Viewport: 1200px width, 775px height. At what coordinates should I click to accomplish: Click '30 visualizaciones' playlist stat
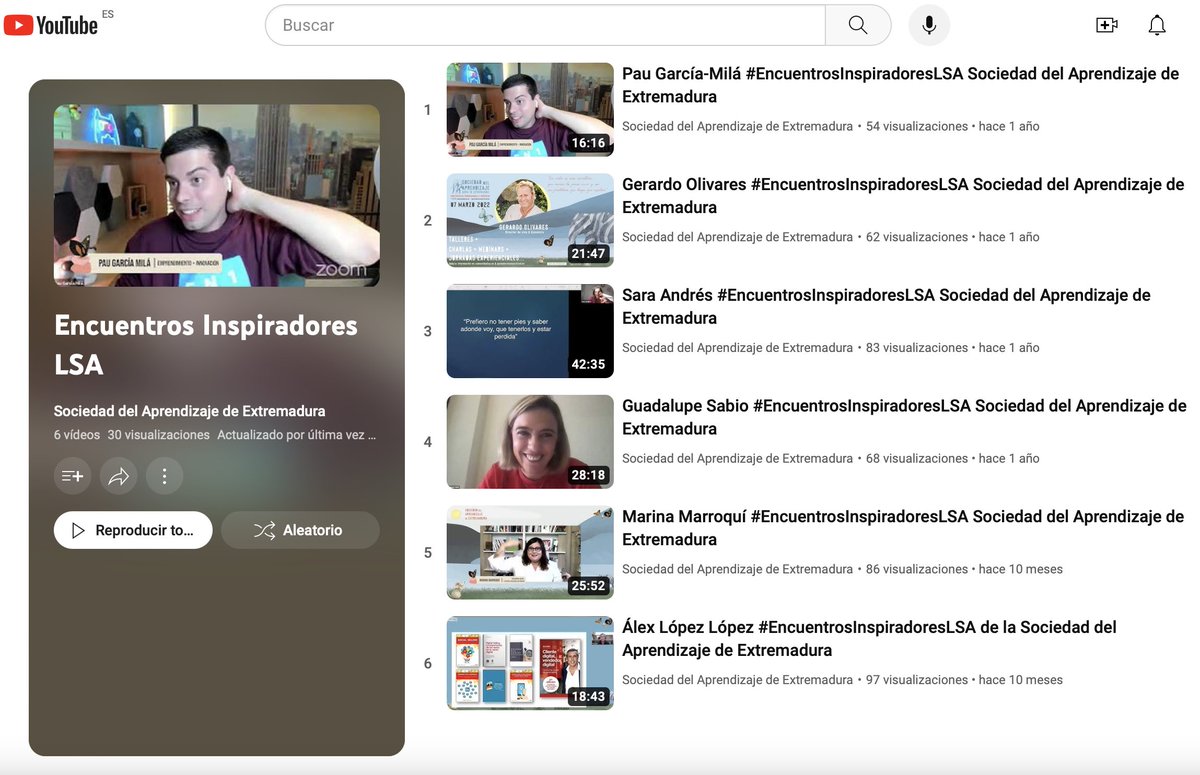point(158,435)
